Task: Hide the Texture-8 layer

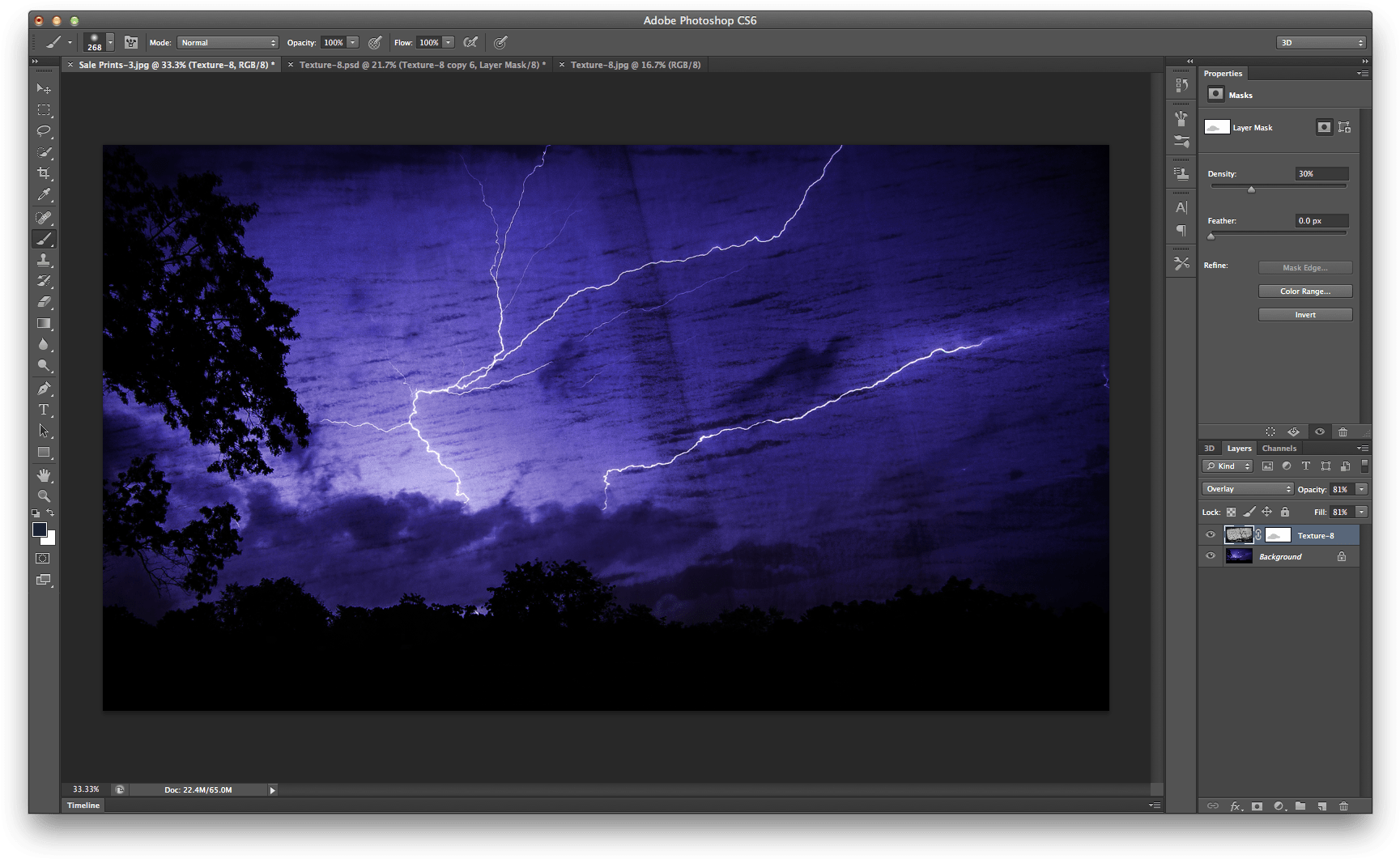Action: point(1211,535)
